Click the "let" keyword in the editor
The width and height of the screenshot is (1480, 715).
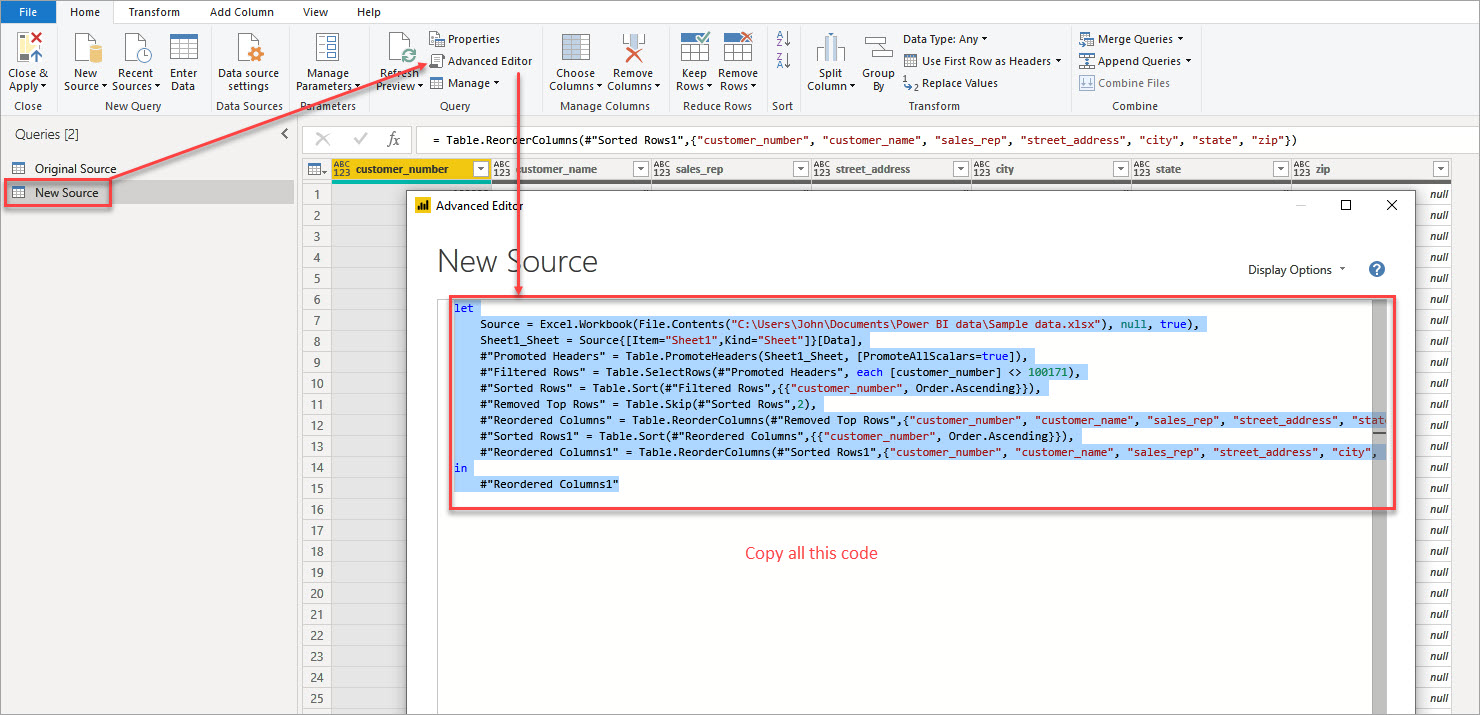point(464,308)
